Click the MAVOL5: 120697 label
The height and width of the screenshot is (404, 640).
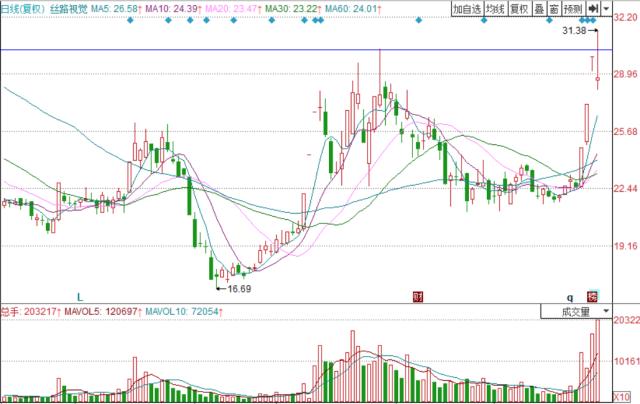tap(103, 312)
